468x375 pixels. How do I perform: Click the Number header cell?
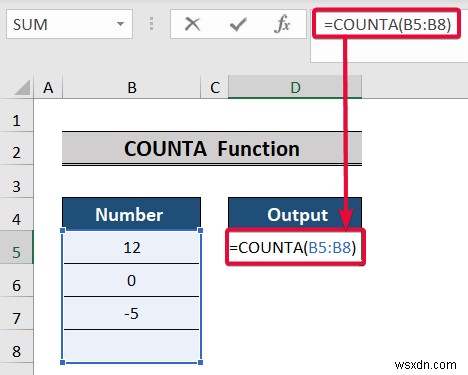(x=131, y=214)
